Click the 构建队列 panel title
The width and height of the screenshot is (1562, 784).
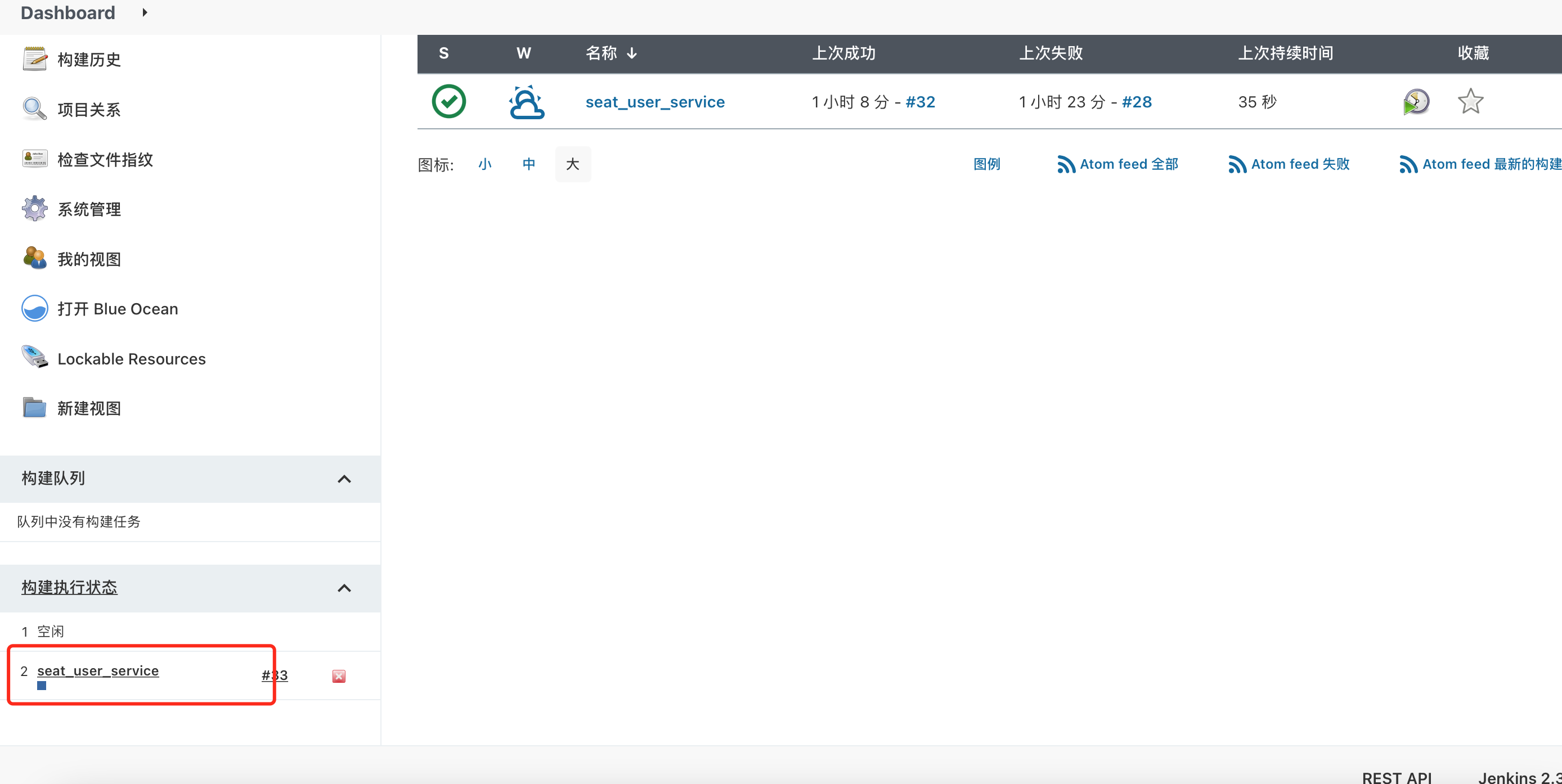53,478
